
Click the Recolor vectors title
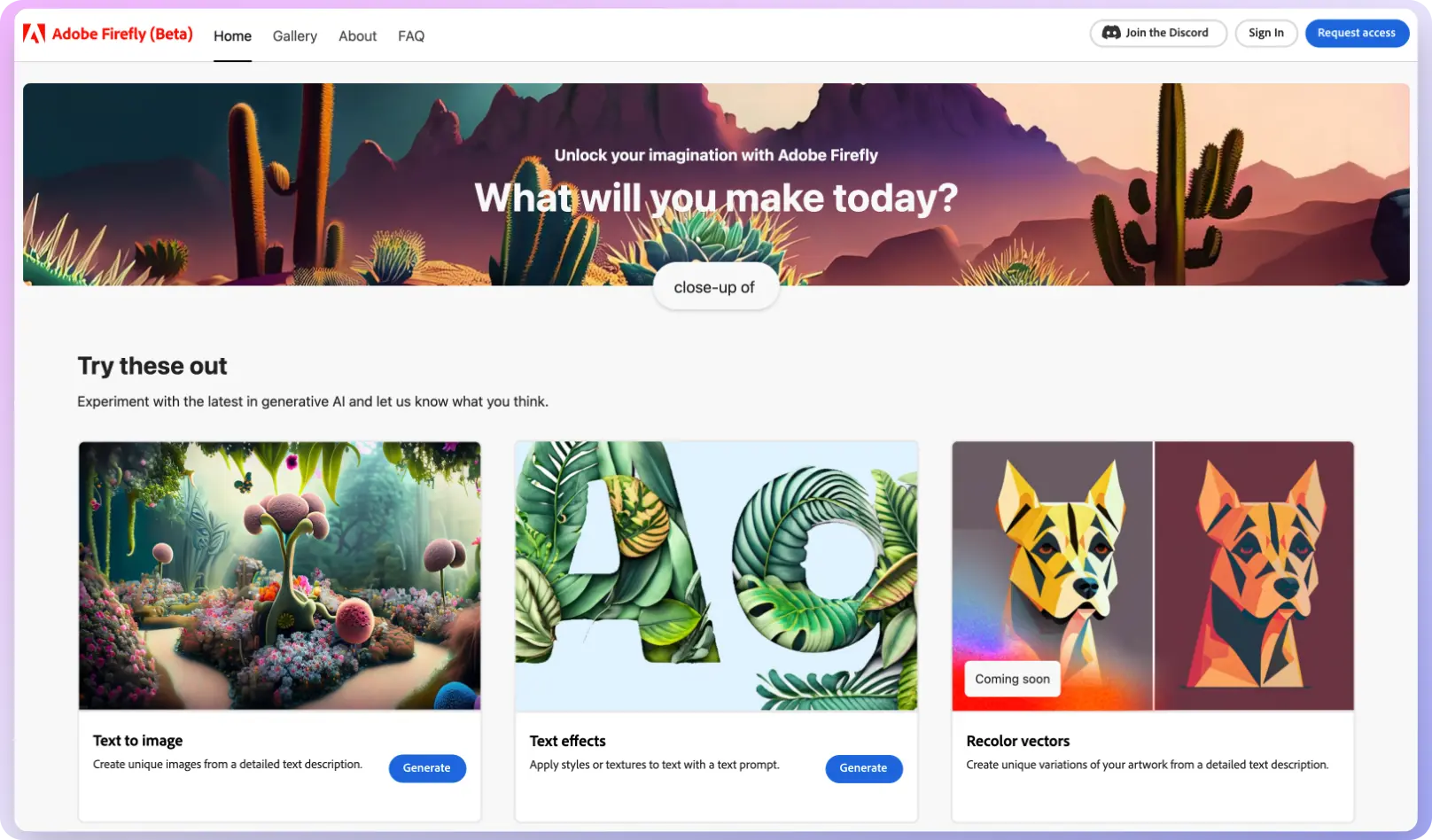tap(1018, 741)
